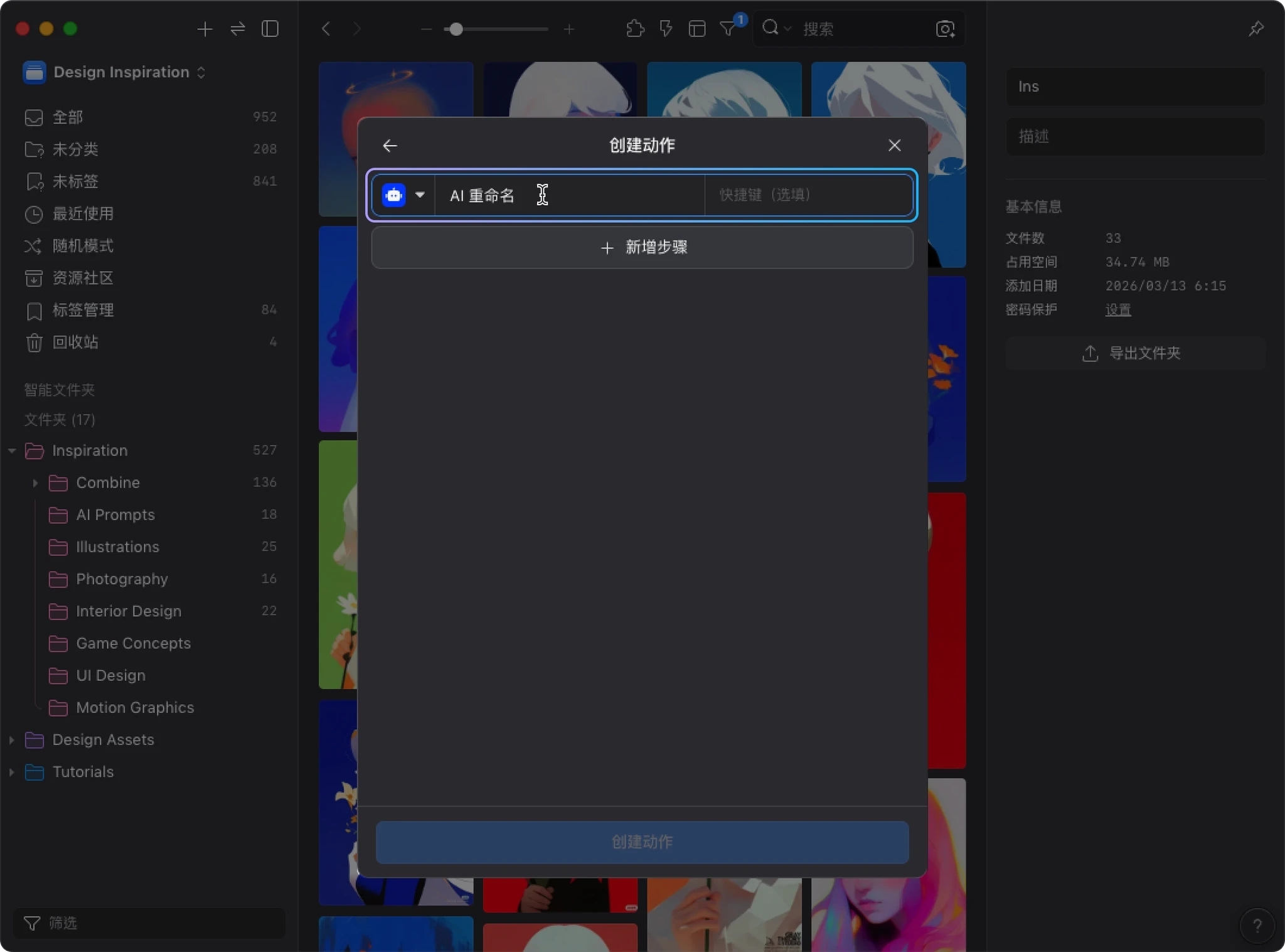The width and height of the screenshot is (1285, 952).
Task: Click the 新增步骤 add step button
Action: (x=642, y=247)
